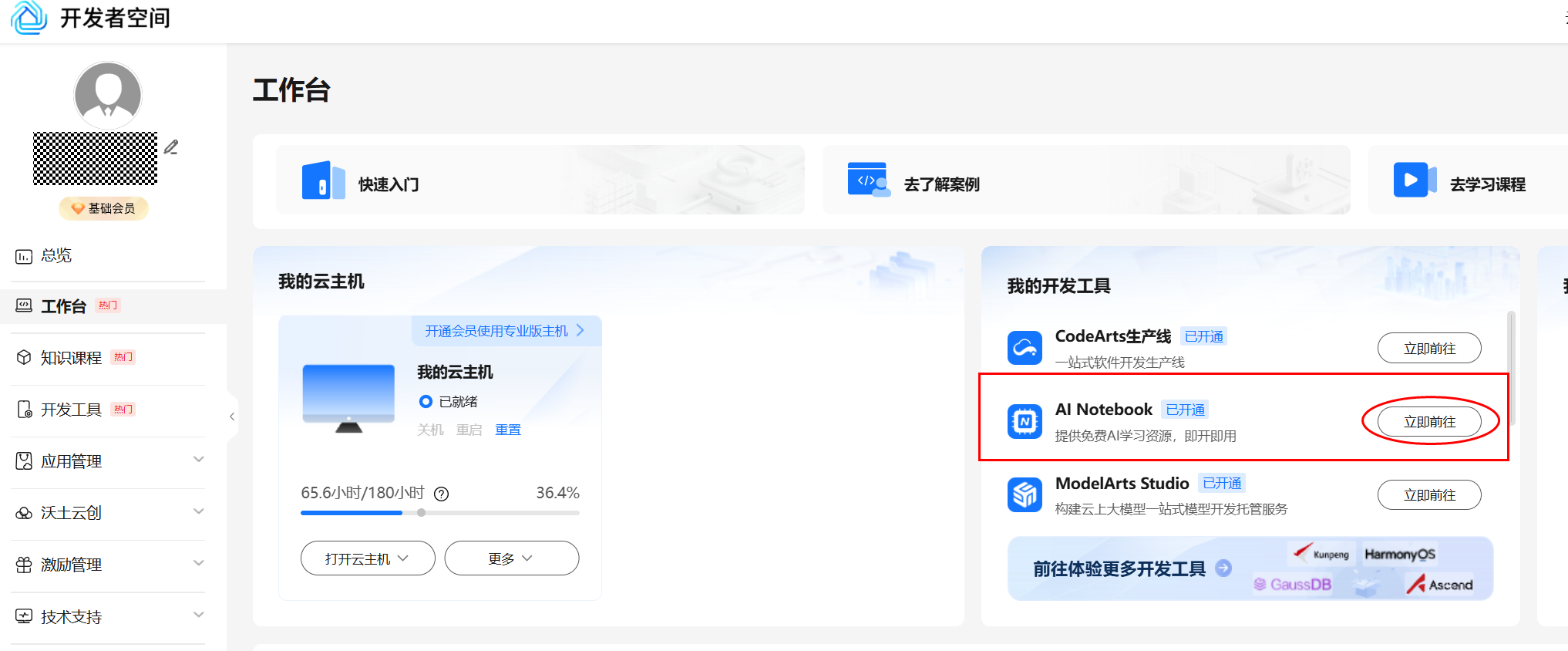Click the 应用管理 sidebar icon

[24, 460]
